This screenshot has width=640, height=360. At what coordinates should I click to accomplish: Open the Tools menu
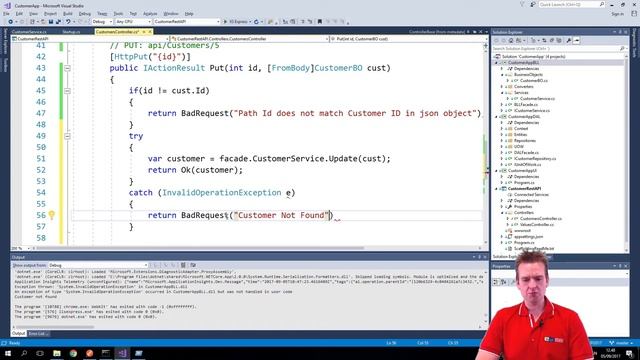118,14
